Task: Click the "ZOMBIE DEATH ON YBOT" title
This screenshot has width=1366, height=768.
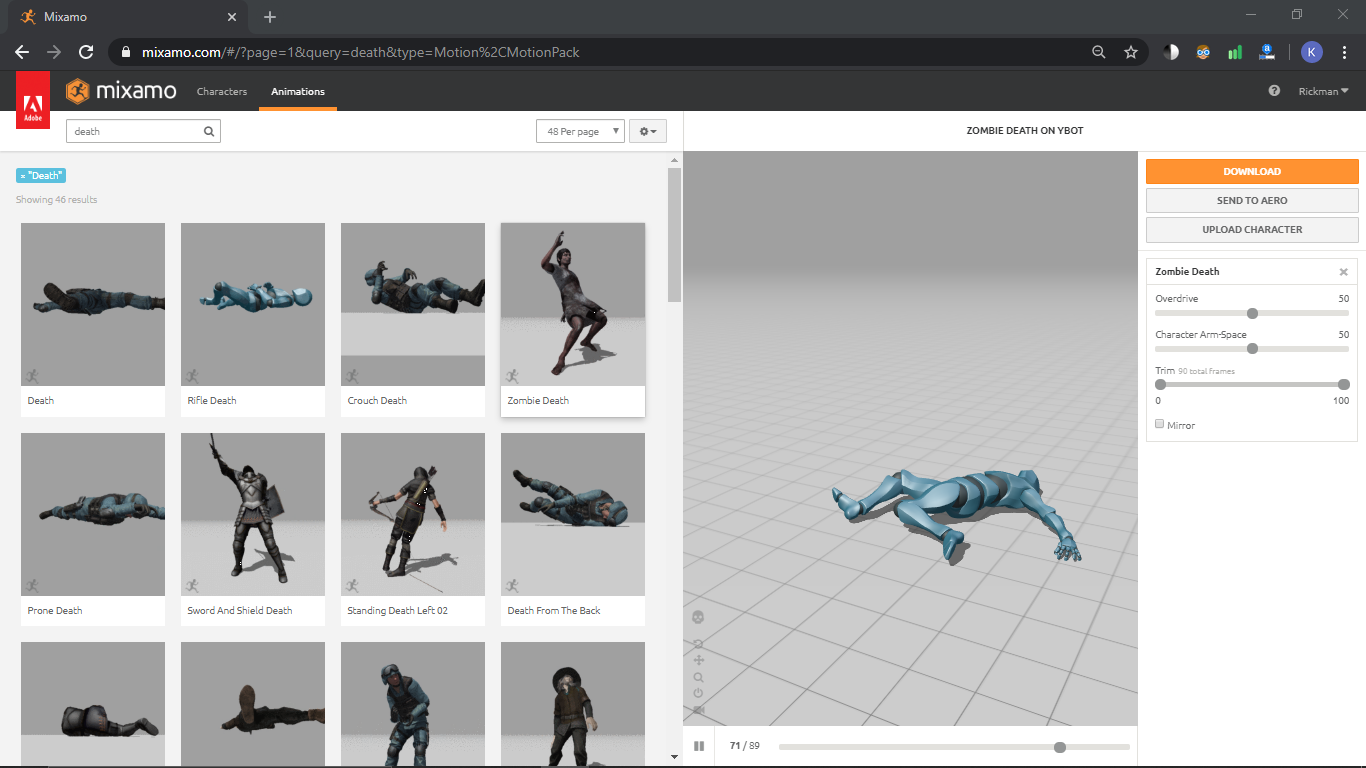Action: 1025,131
